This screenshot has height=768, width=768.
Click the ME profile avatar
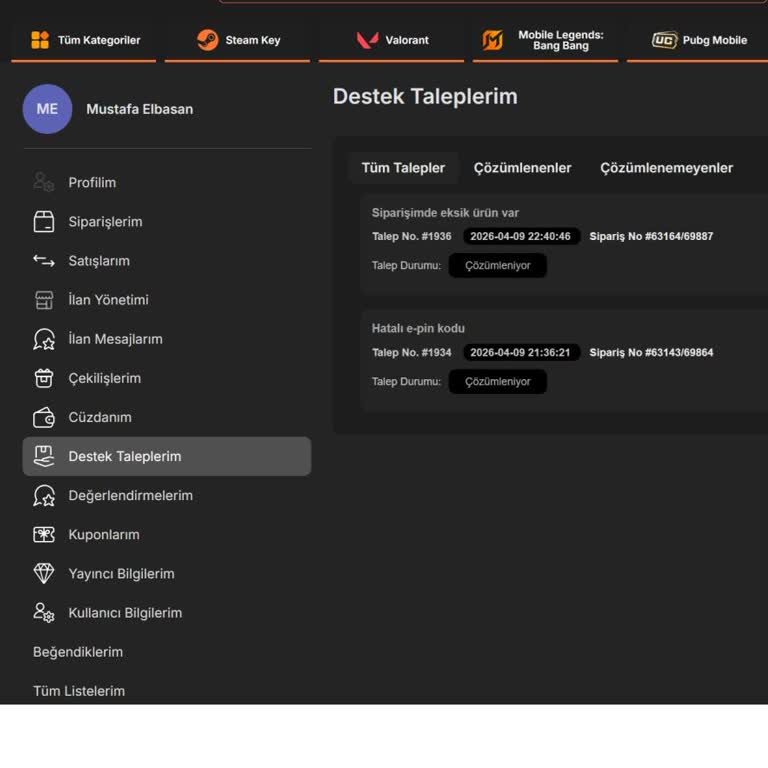pyautogui.click(x=48, y=109)
